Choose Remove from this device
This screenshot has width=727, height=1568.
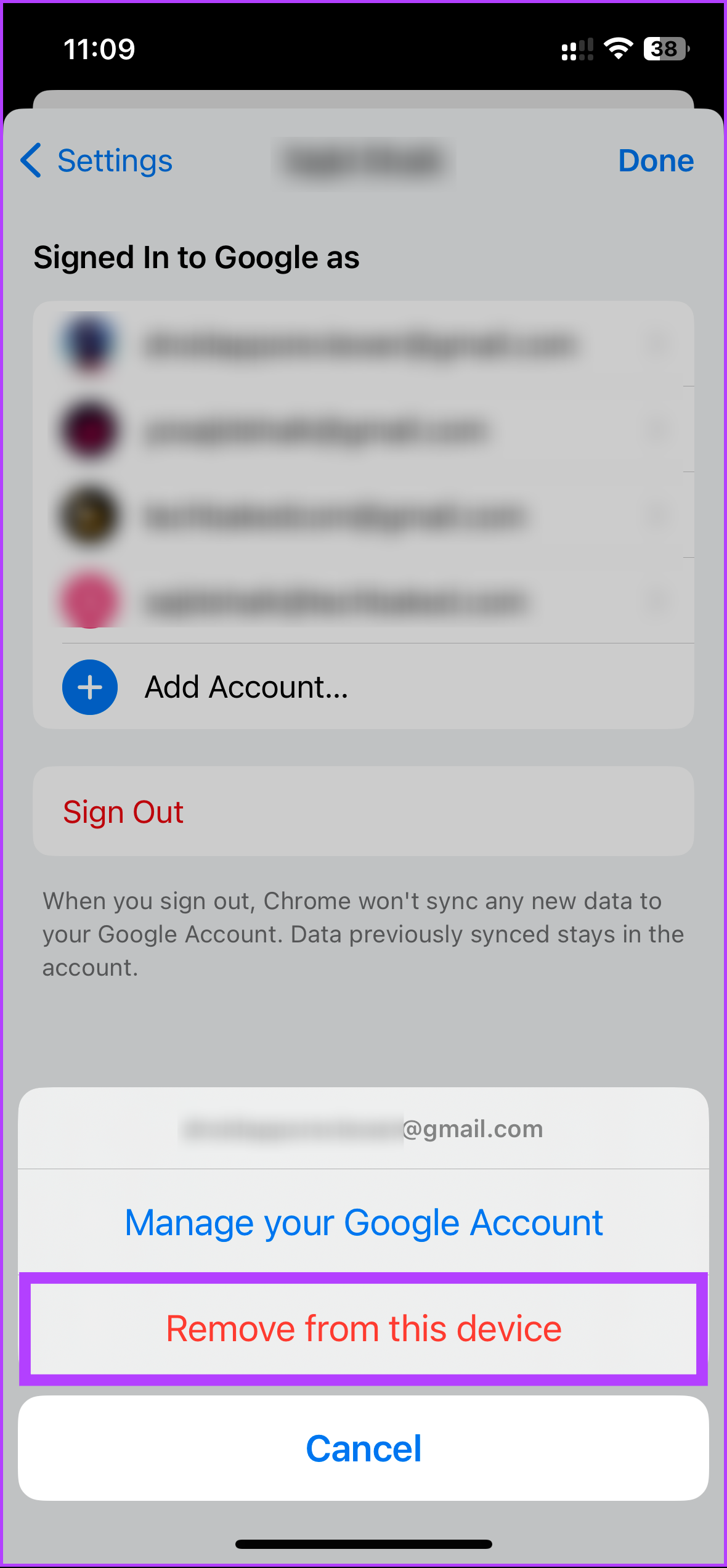(363, 1328)
